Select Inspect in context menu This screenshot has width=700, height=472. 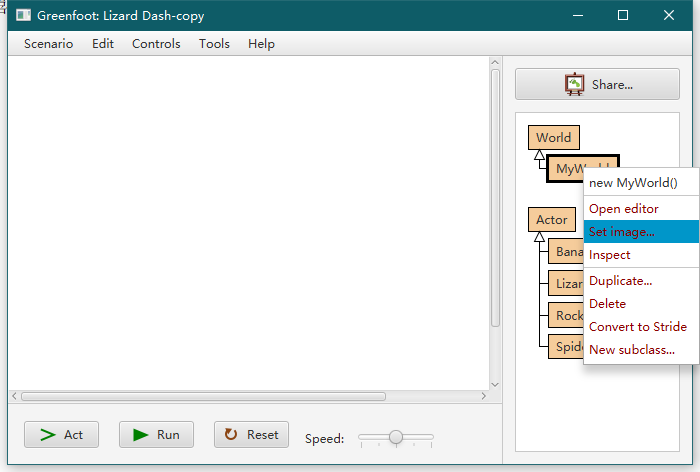(641, 255)
